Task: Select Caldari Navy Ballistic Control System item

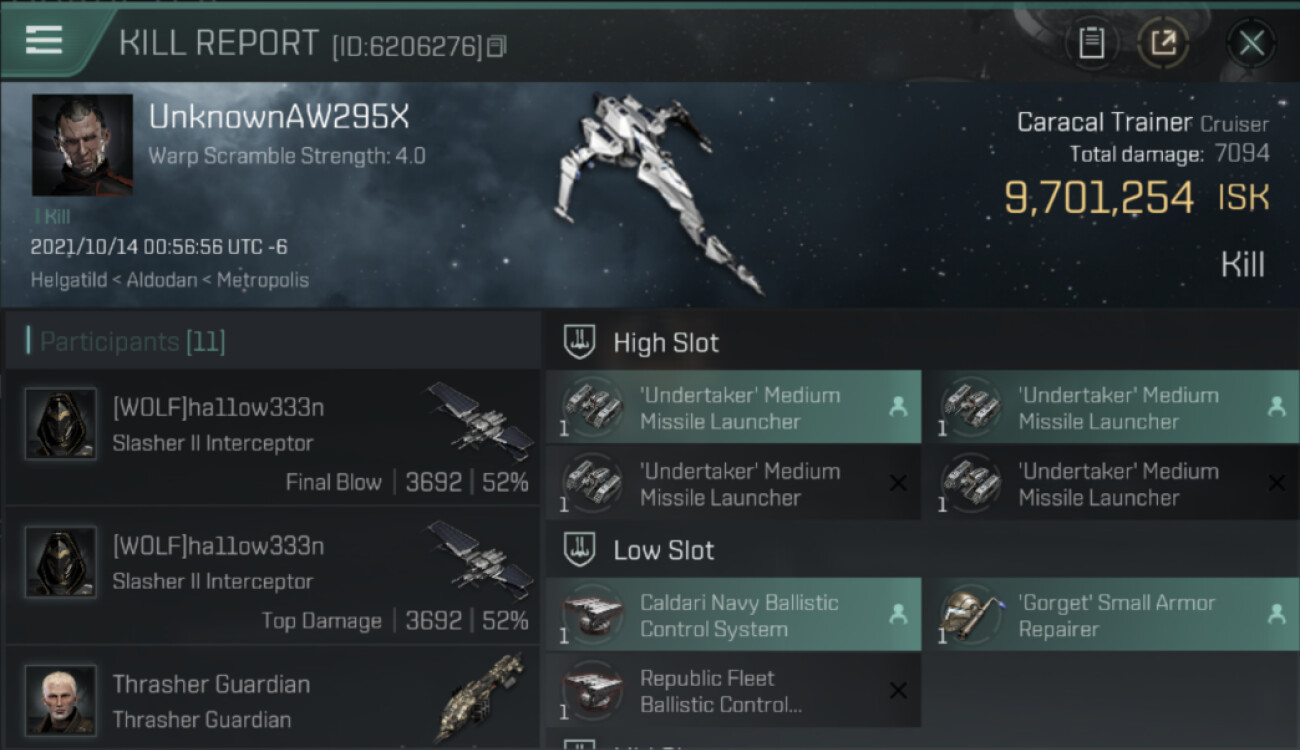Action: 733,615
